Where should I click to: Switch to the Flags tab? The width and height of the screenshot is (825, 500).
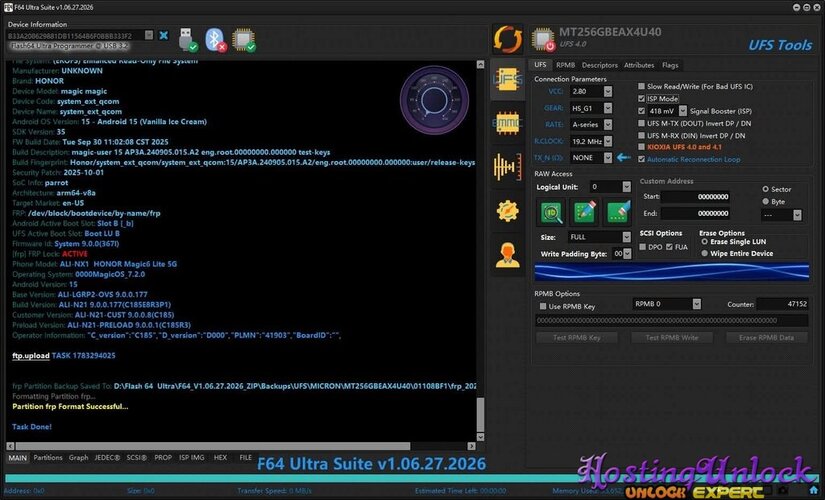[x=670, y=65]
